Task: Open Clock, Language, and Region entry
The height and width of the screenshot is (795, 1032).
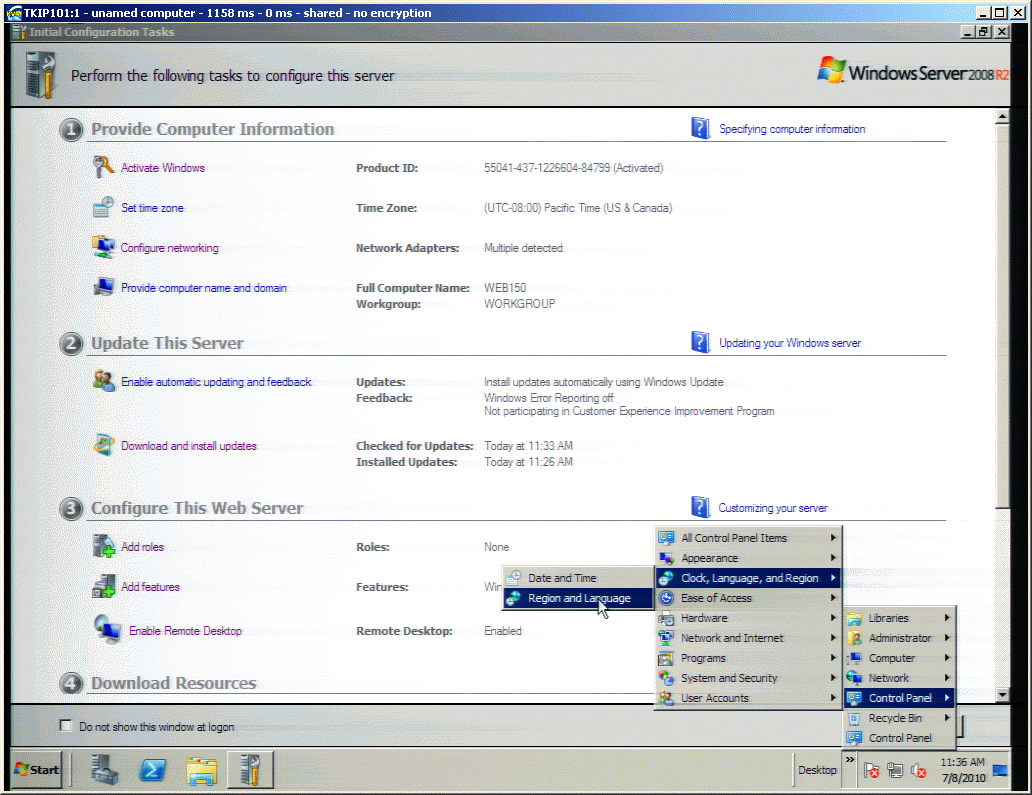Action: click(x=749, y=578)
